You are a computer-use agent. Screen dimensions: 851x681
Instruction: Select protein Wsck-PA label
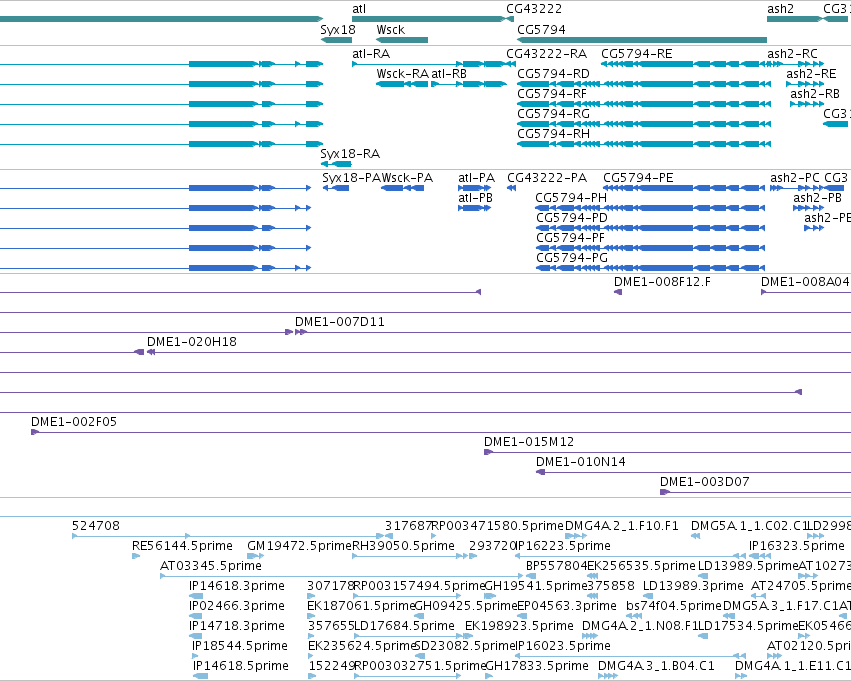pyautogui.click(x=408, y=178)
